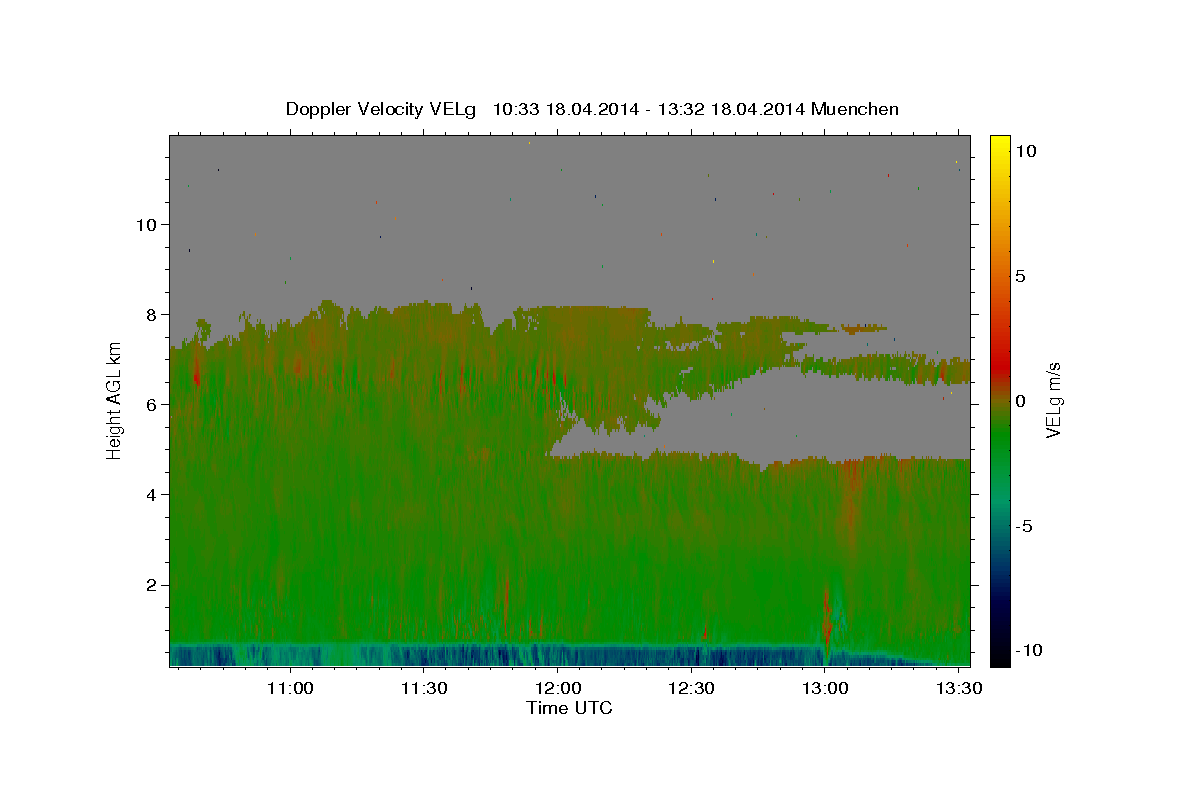This screenshot has height=800, width=1200.
Task: Click the colorbar value label '0'
Action: [1021, 401]
